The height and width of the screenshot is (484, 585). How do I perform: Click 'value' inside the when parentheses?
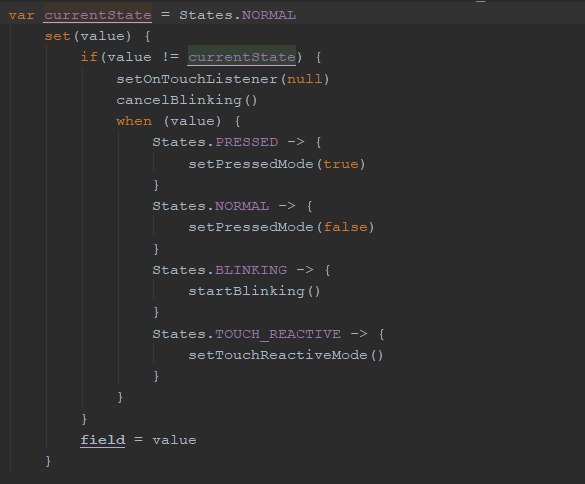coord(193,121)
